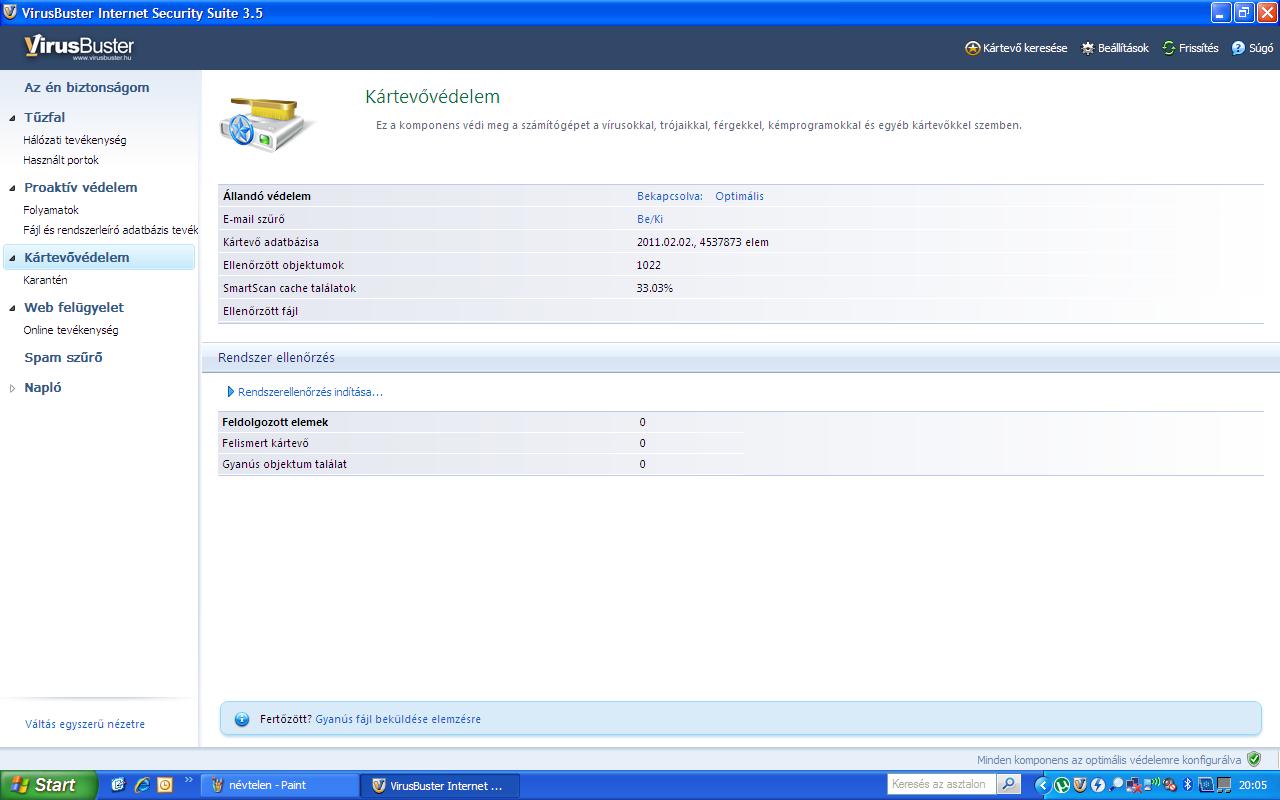Click the blue lightning tray icon
The width and height of the screenshot is (1280, 800).
(1098, 785)
